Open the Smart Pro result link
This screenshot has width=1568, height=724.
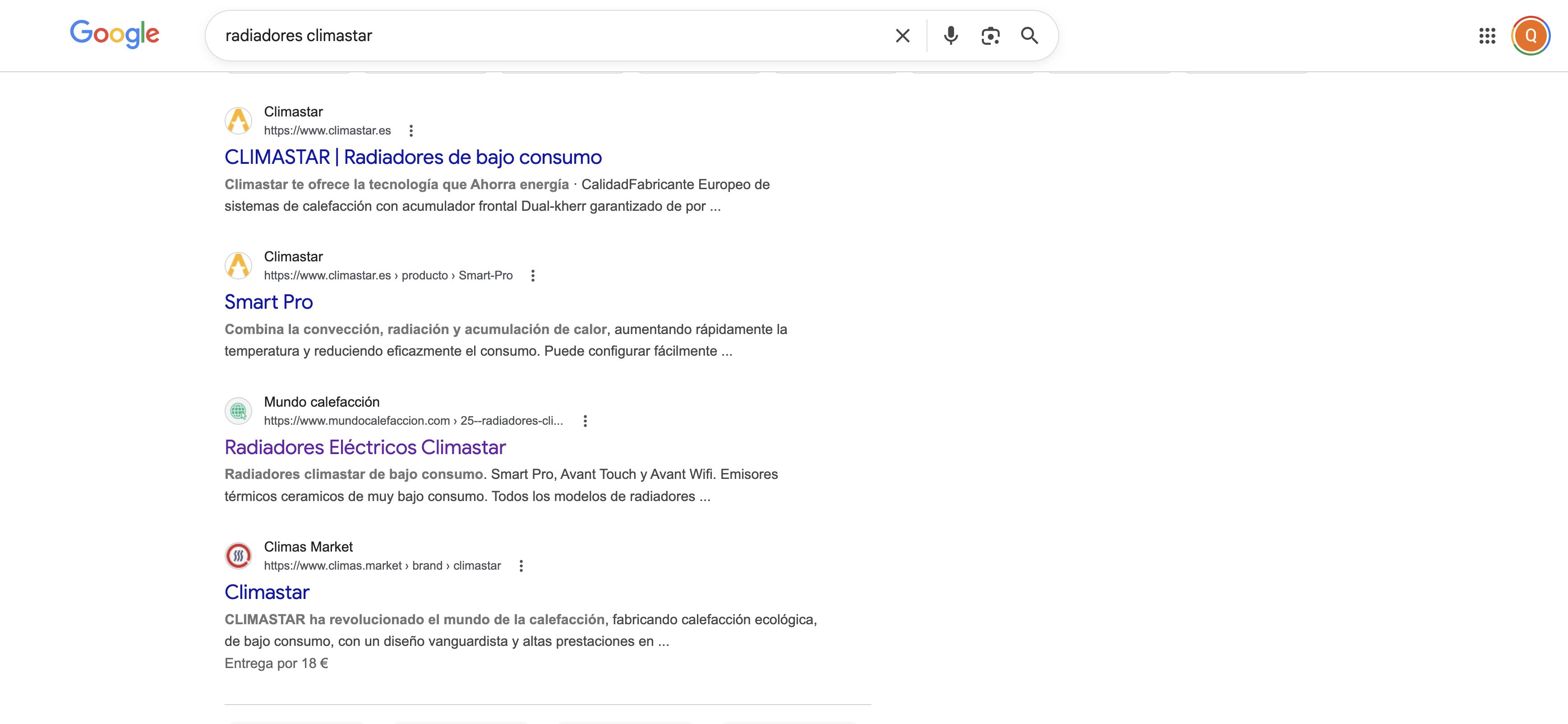pos(268,302)
